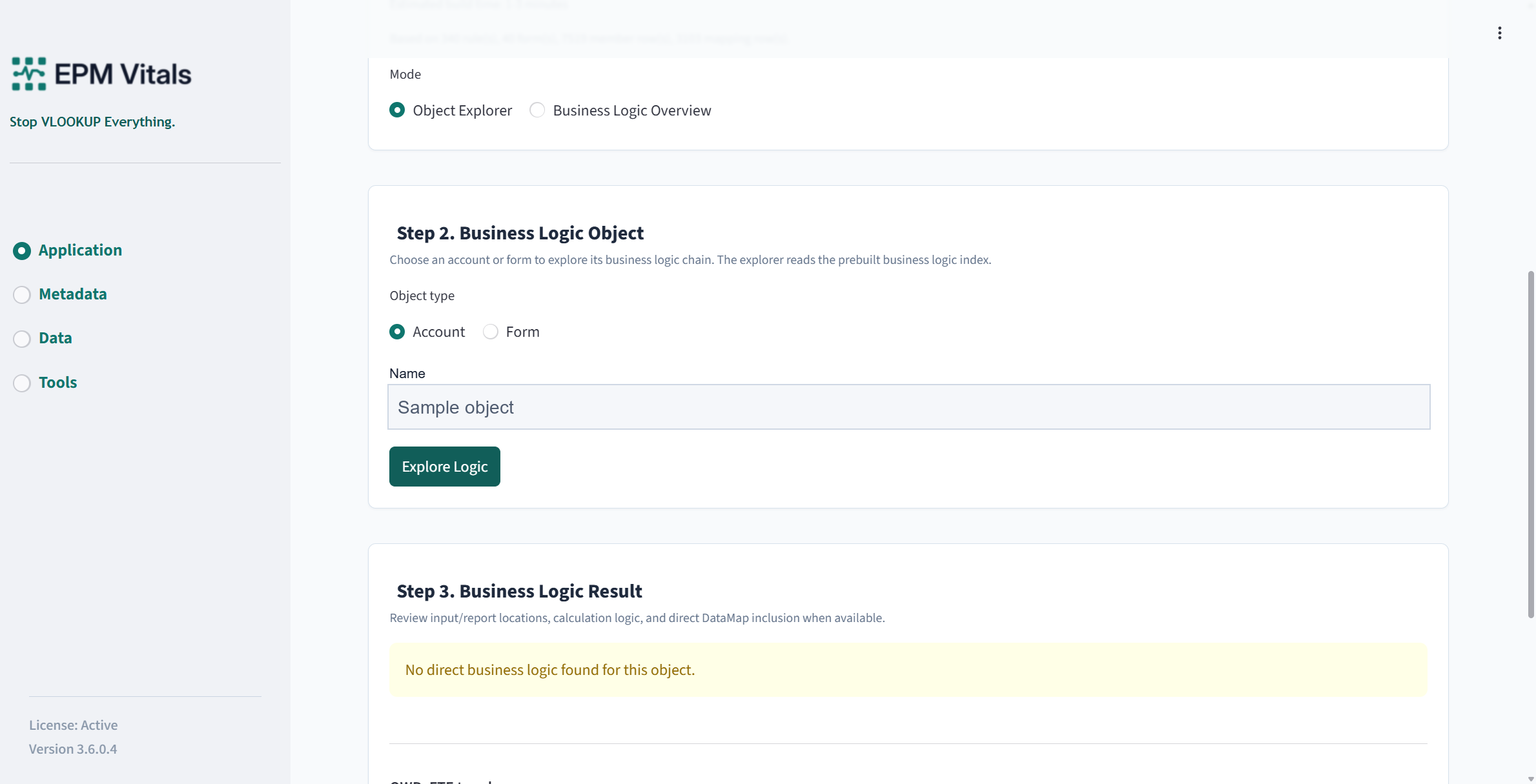Set object type to Account

click(x=427, y=332)
